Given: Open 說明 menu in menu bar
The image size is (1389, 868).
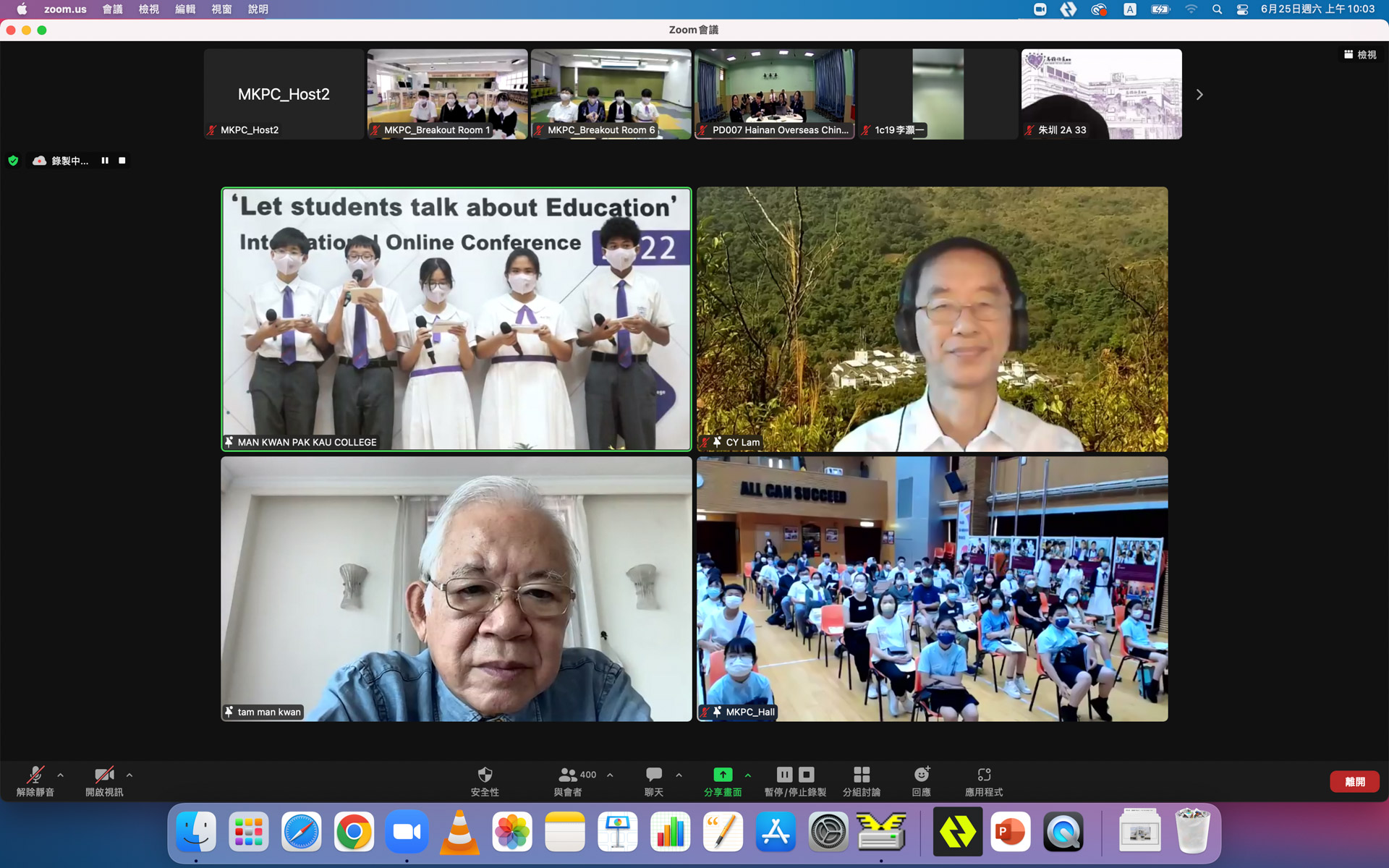Looking at the screenshot, I should click(258, 9).
